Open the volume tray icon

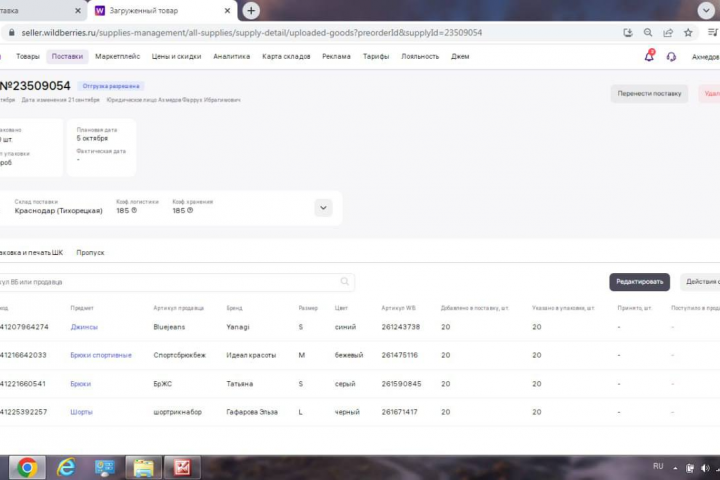pos(705,468)
